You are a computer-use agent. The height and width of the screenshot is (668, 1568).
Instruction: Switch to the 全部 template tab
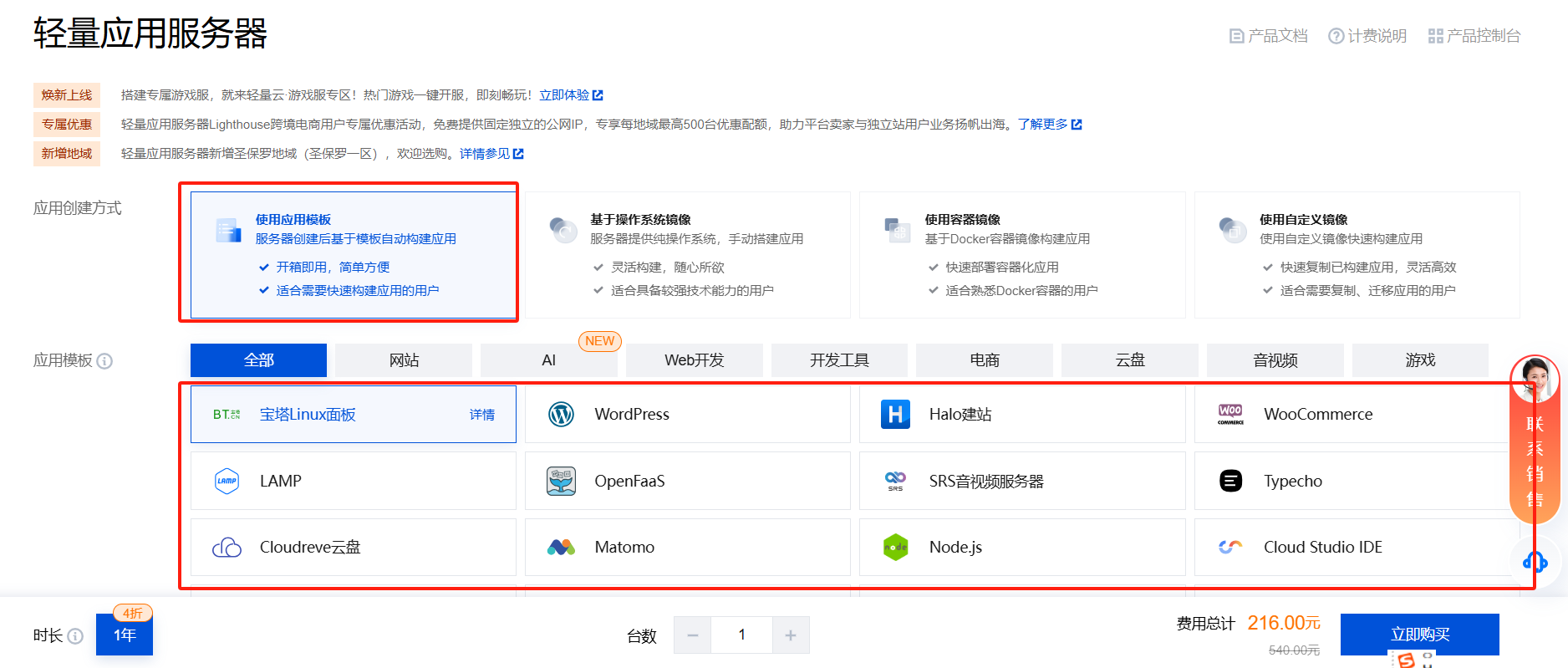coord(258,360)
